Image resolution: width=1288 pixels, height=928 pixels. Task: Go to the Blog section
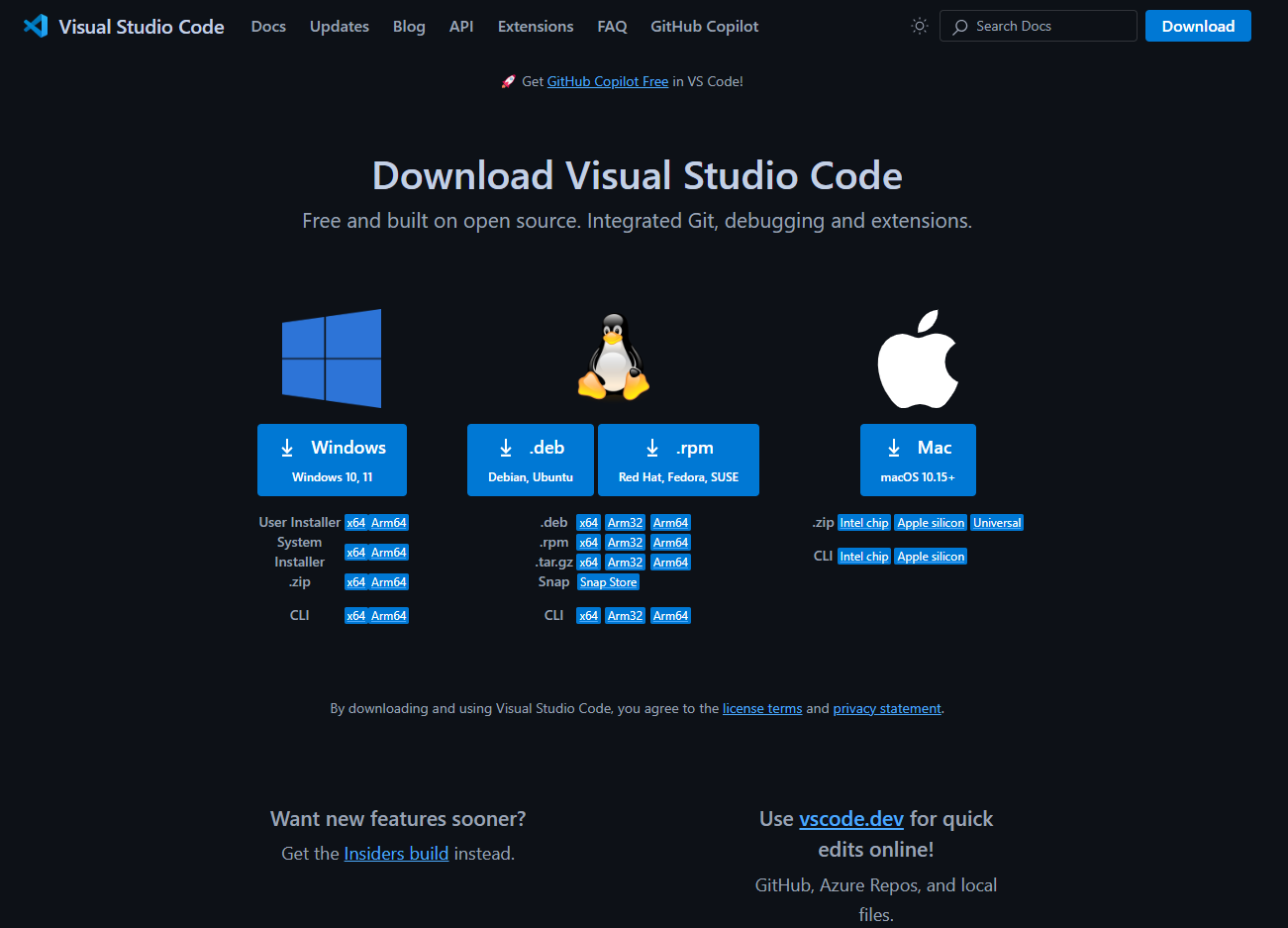[409, 26]
